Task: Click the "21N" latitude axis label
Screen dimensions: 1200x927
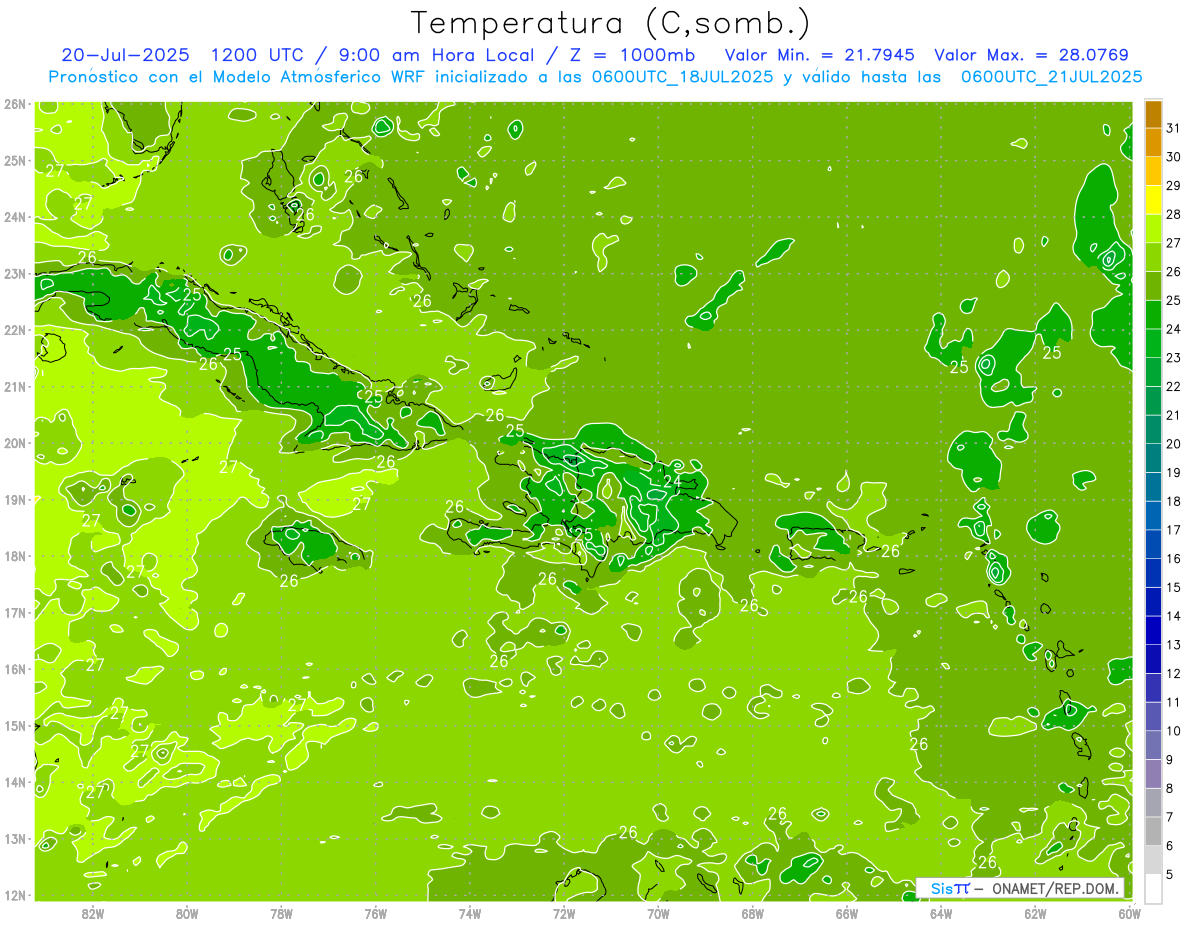Action: pyautogui.click(x=15, y=386)
